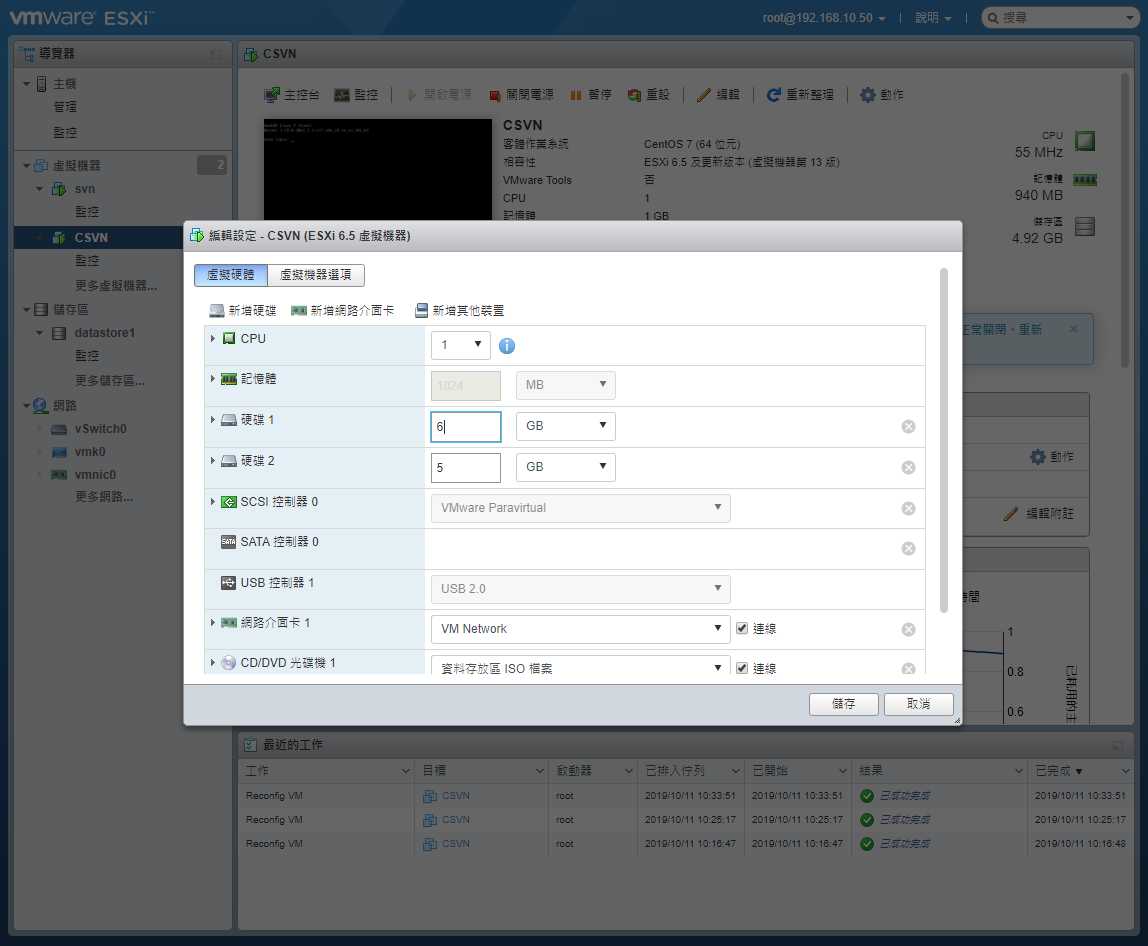
Task: Expand the 記憶體 hardware row
Action: (213, 379)
